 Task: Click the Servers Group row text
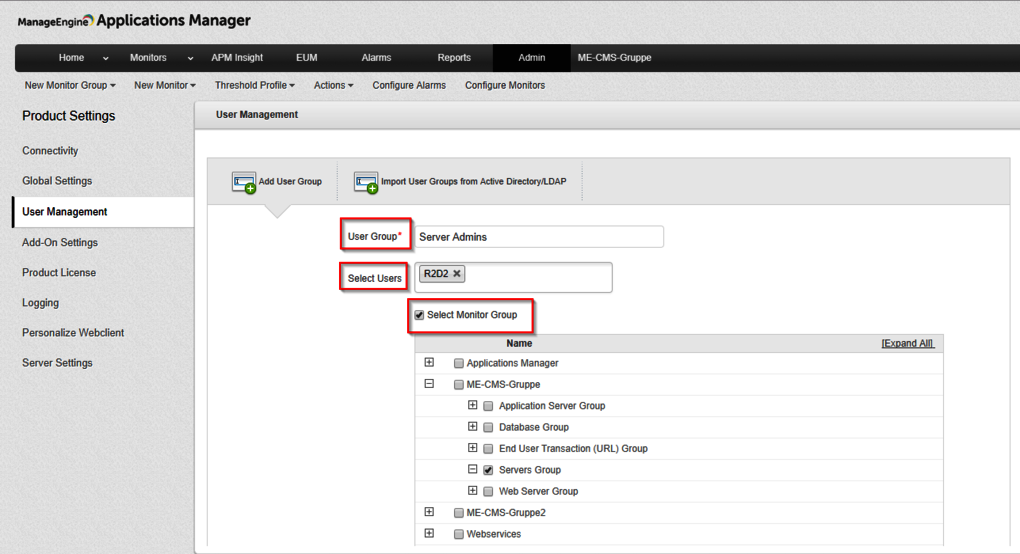(x=530, y=470)
